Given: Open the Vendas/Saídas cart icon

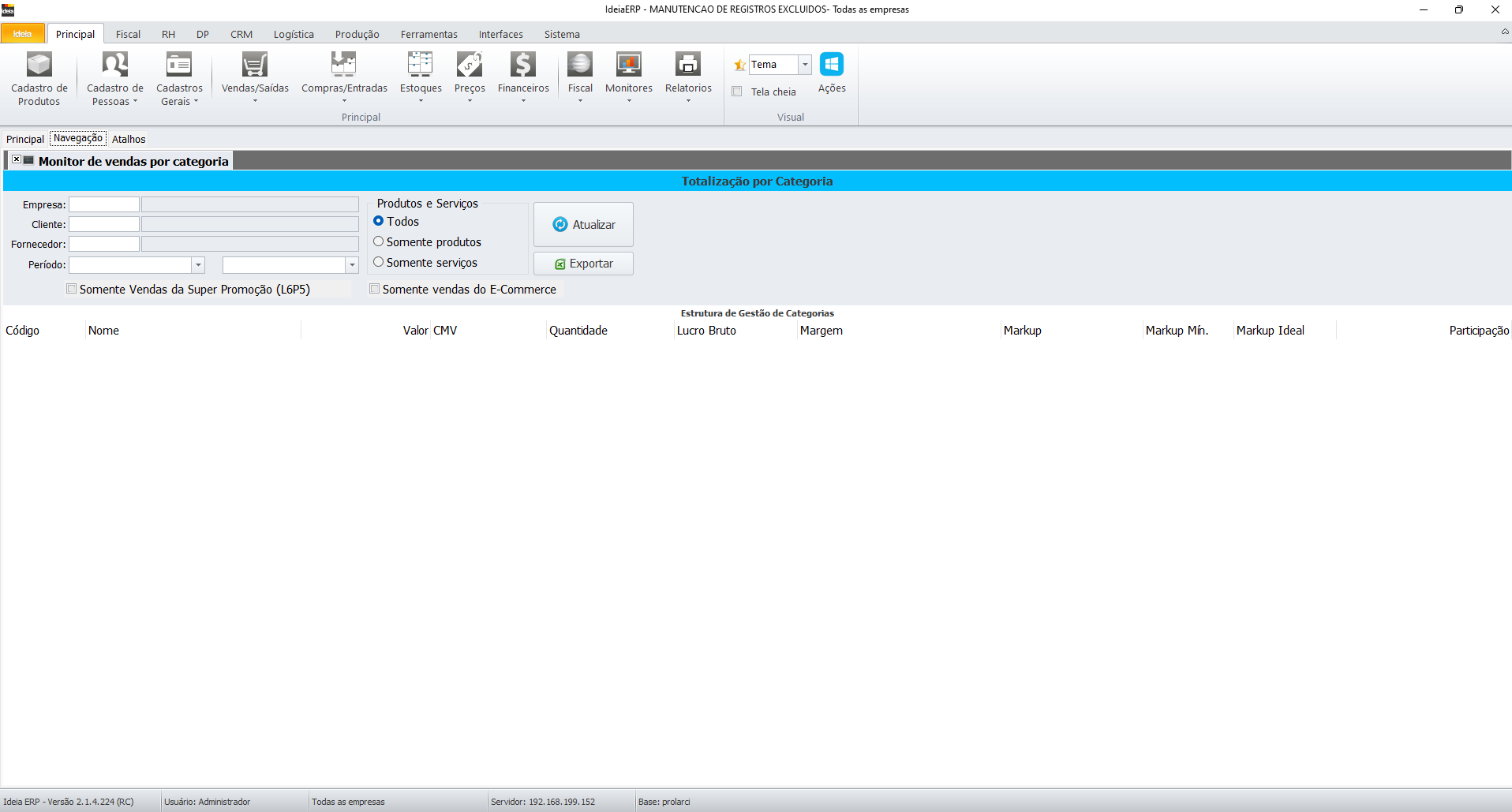Looking at the screenshot, I should 254,65.
